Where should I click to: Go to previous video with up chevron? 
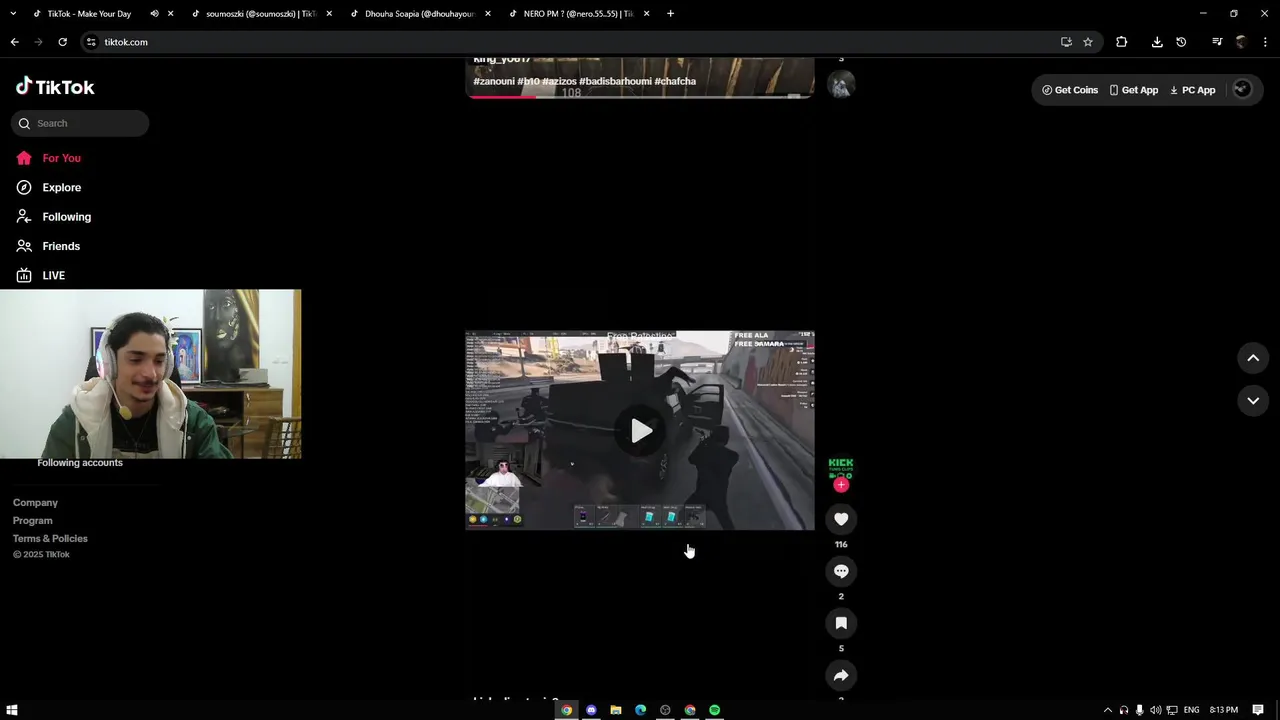1253,358
